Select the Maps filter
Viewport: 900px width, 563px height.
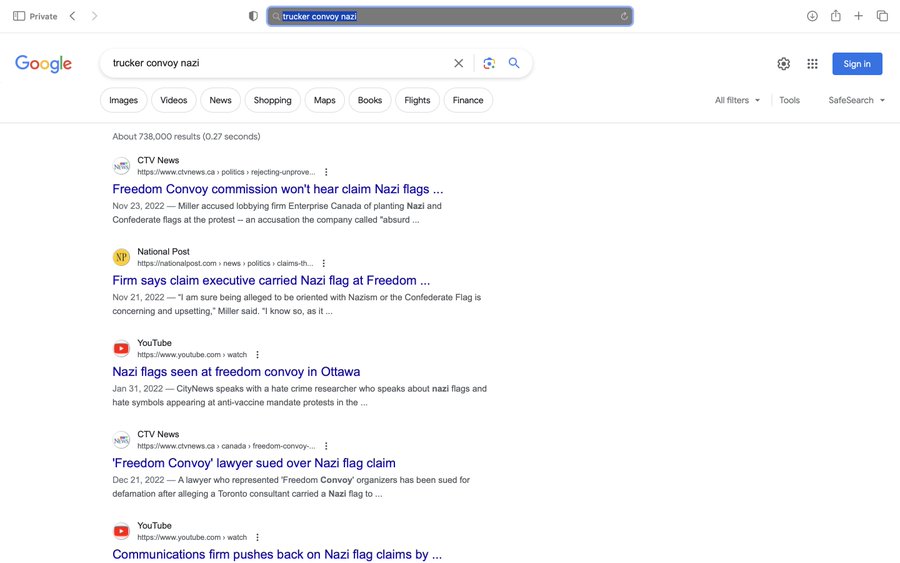324,100
